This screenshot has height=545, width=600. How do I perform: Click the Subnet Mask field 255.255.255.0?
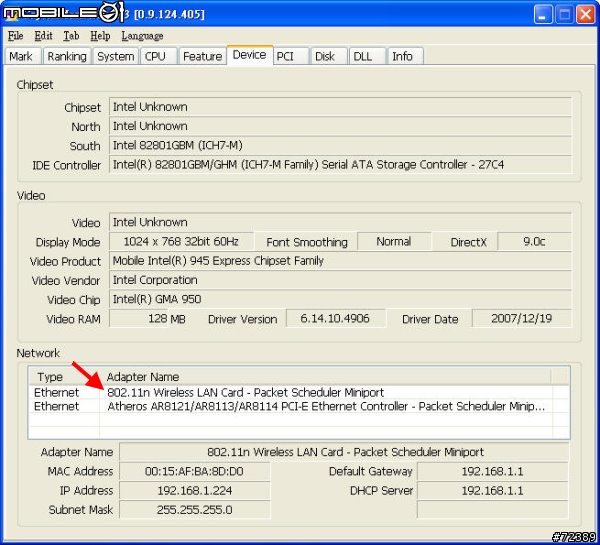point(195,510)
